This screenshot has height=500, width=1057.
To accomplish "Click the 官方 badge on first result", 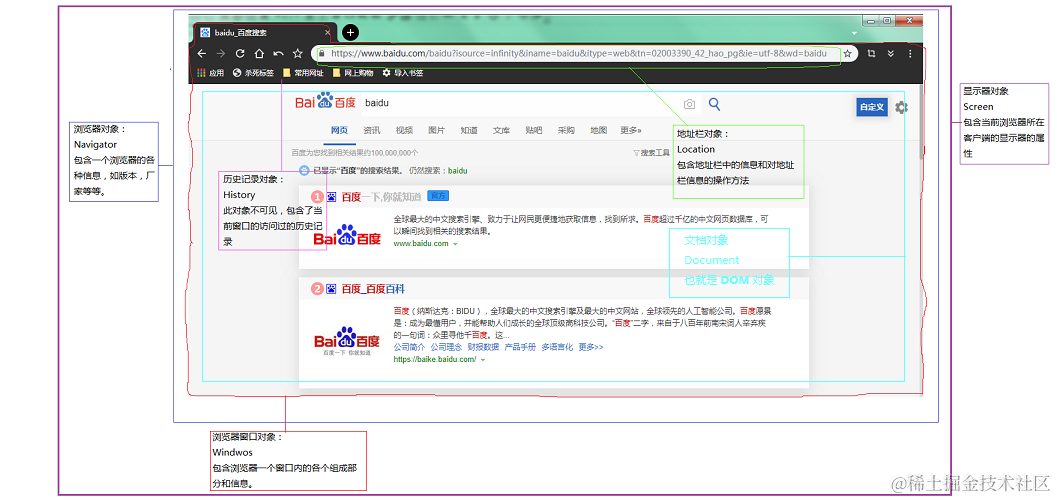I will click(x=437, y=195).
